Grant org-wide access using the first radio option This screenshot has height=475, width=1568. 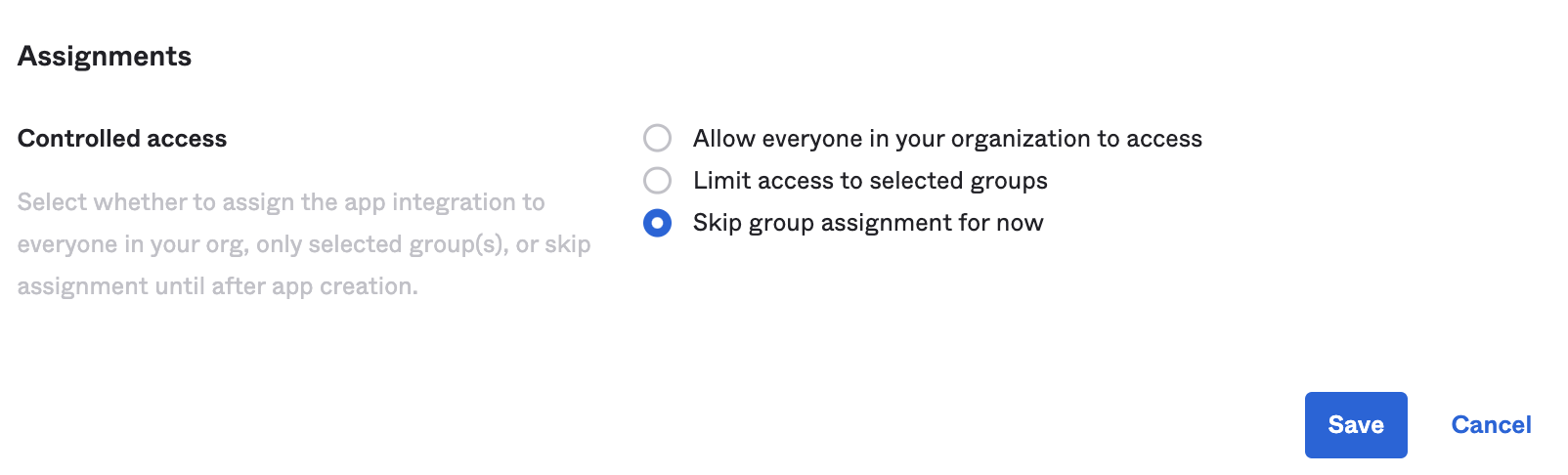tap(657, 139)
